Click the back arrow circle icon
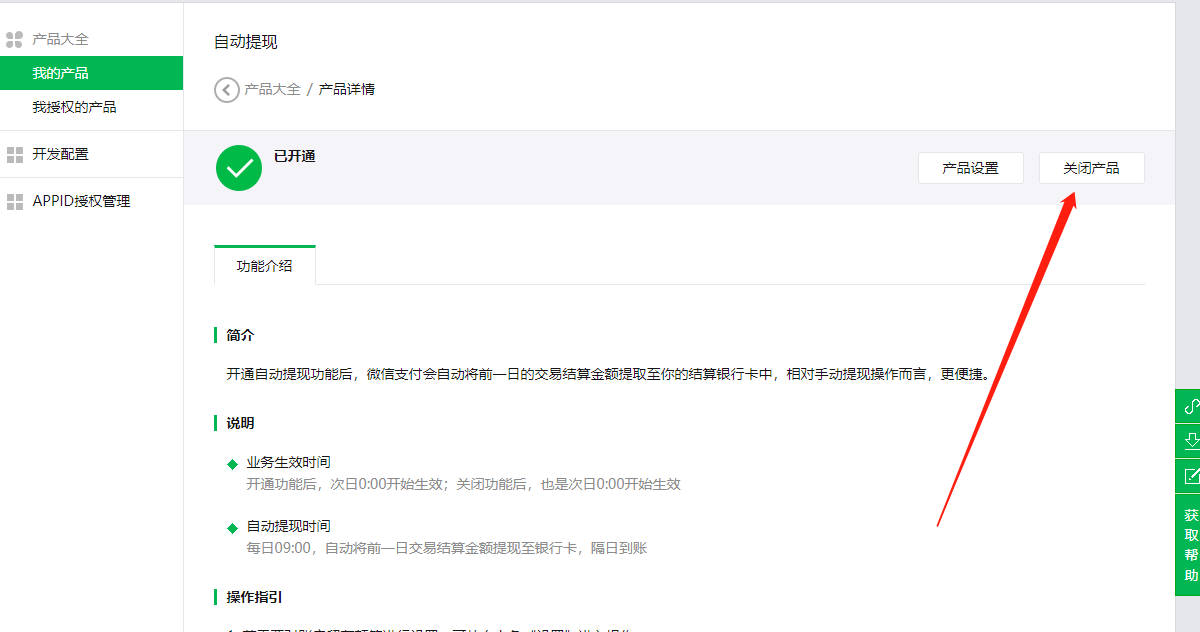The width and height of the screenshot is (1200, 632). pyautogui.click(x=227, y=90)
